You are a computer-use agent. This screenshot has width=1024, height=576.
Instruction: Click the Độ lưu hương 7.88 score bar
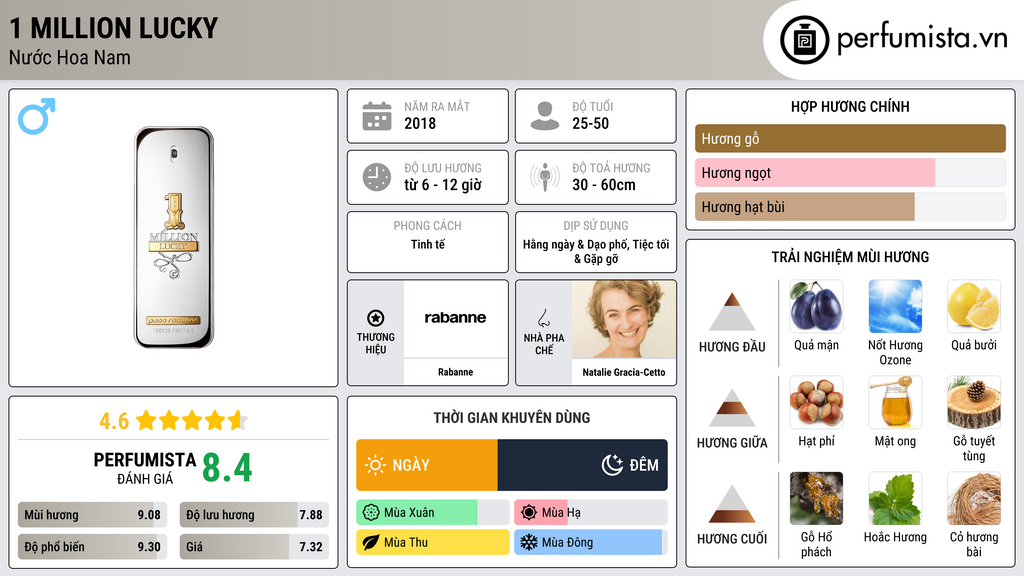point(254,515)
